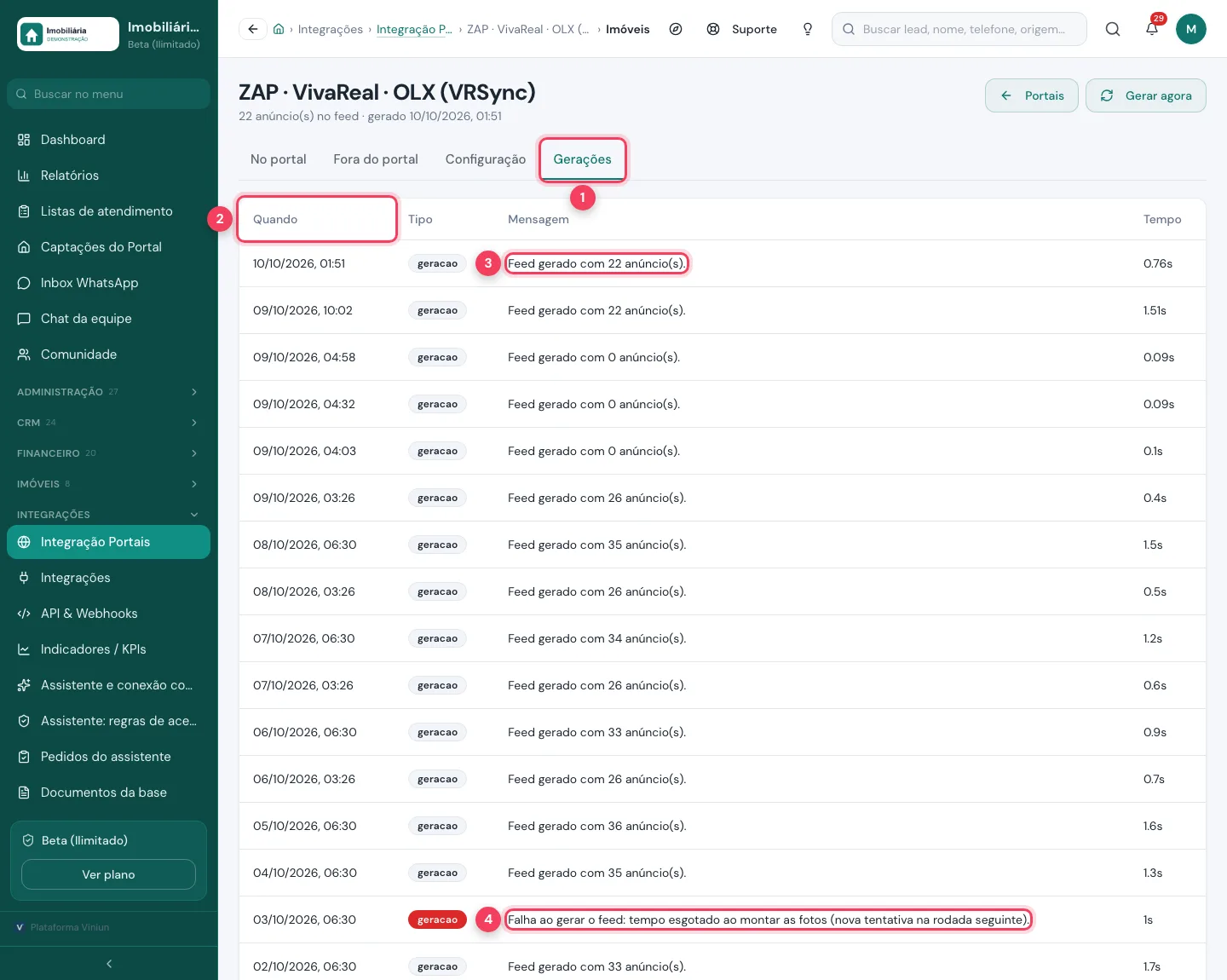The image size is (1227, 980).
Task: Expand the Financeiro section
Action: pos(108,453)
